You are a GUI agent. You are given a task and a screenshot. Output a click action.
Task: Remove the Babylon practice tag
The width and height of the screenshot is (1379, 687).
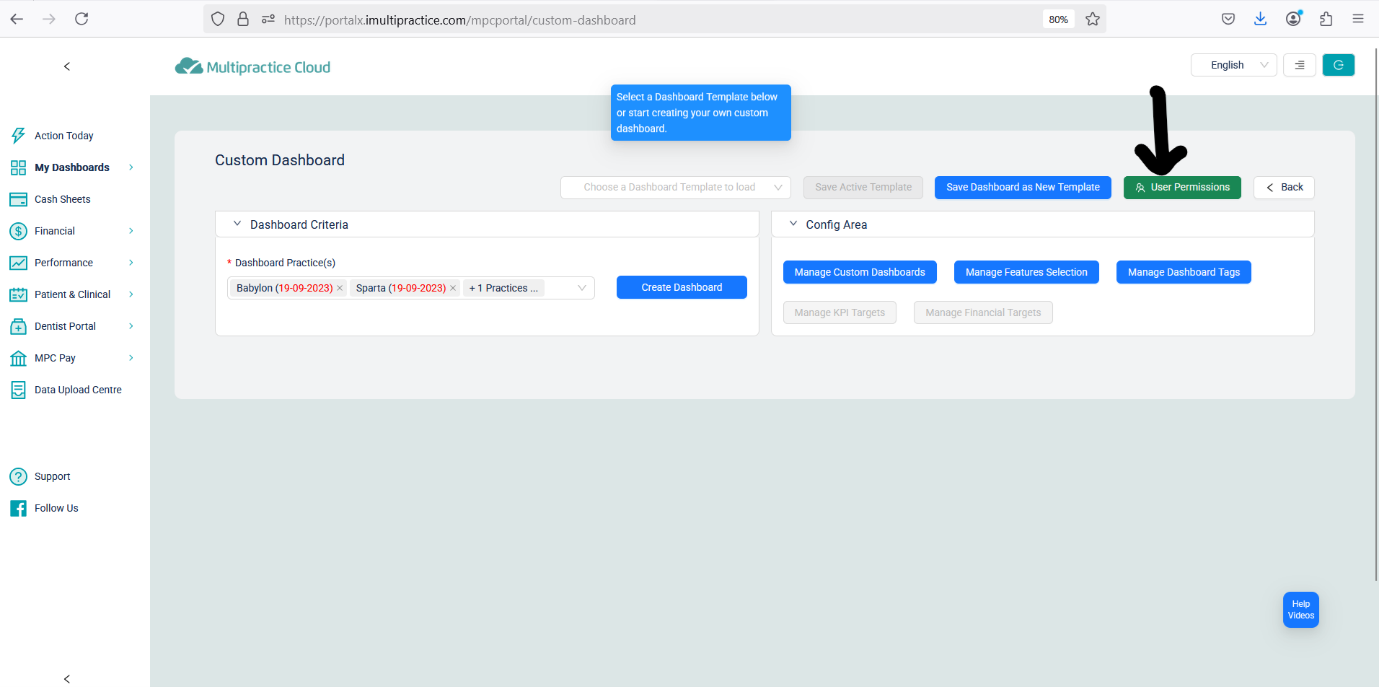tap(340, 288)
